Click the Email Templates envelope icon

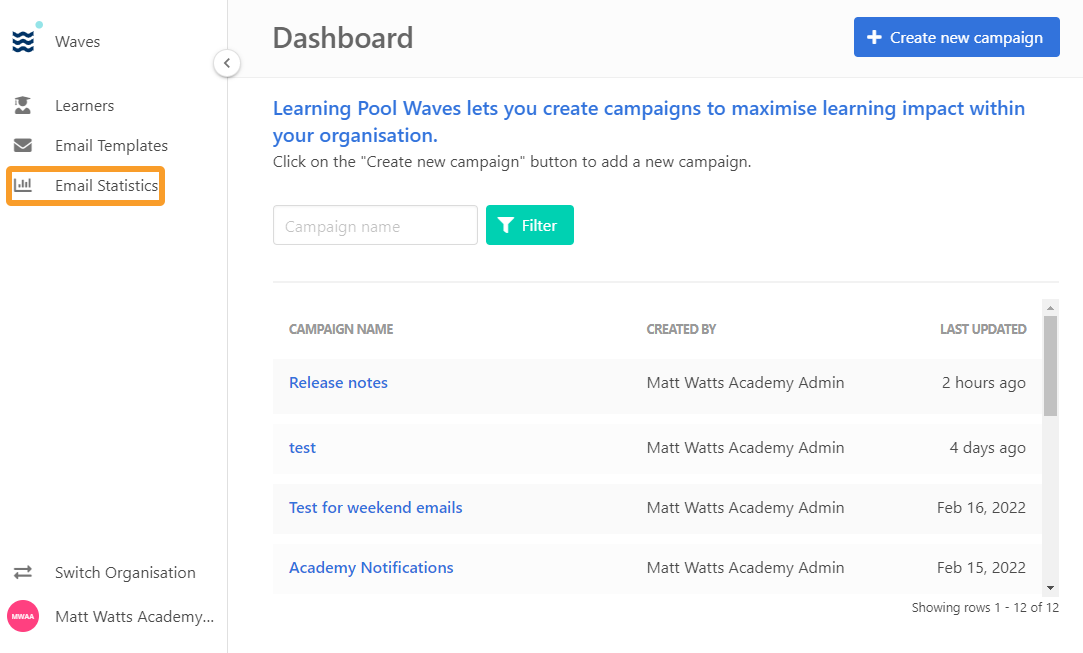(23, 145)
